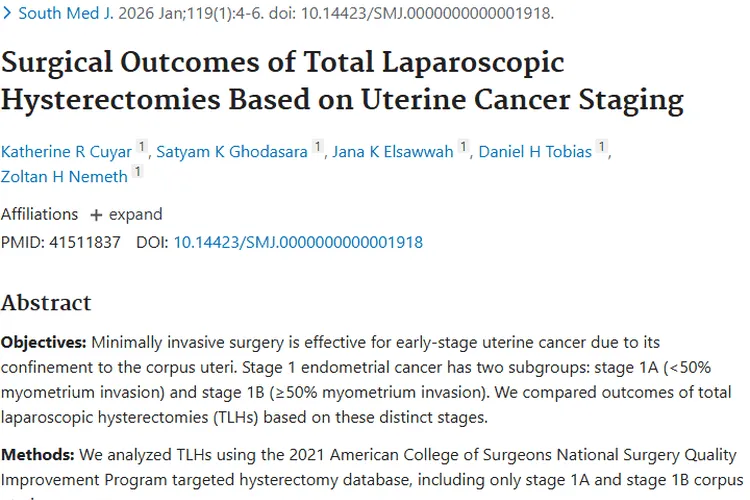Select author Daniel H Tobias
The height and width of the screenshot is (500, 750).
point(535,152)
